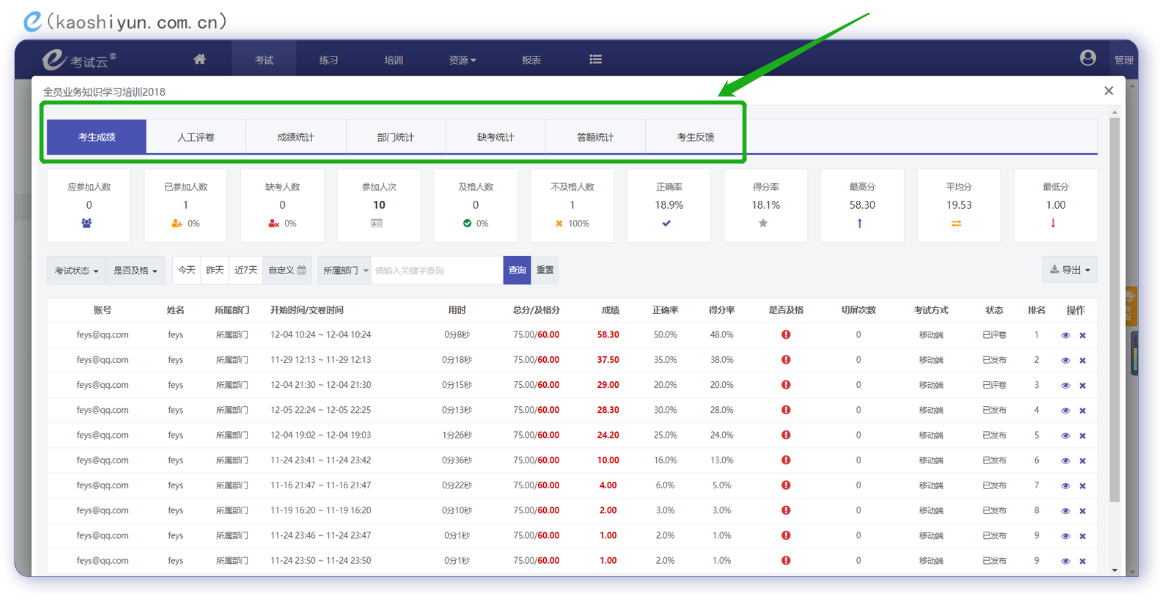Open the 导出 export dropdown
Image resolution: width=1175 pixels, height=607 pixels.
(1069, 270)
